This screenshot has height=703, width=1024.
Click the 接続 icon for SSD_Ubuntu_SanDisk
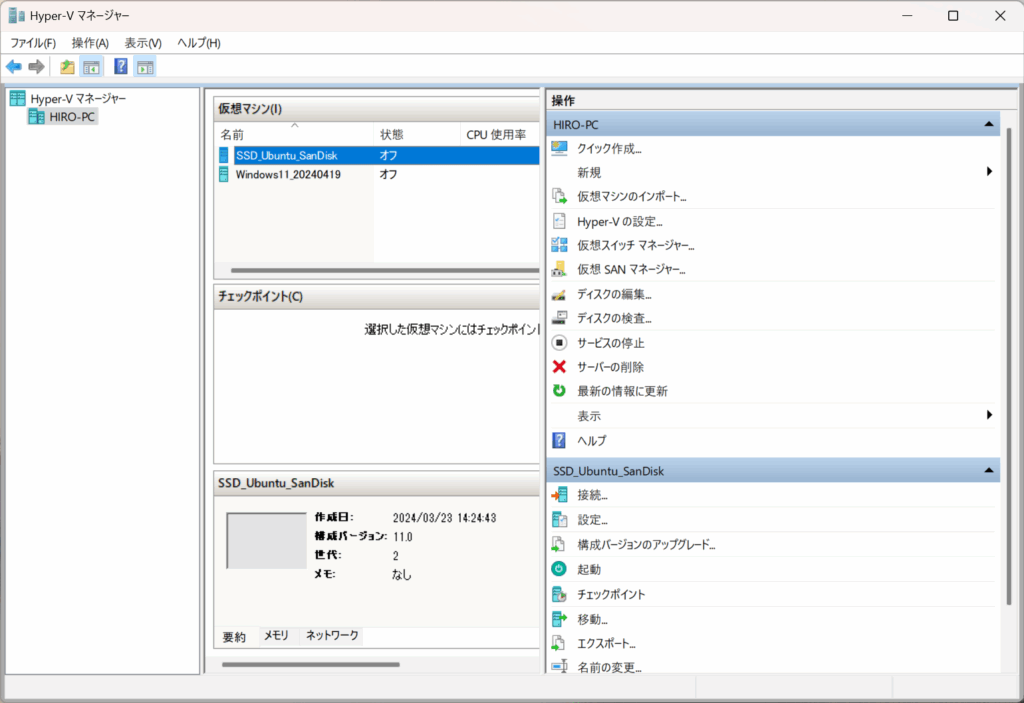point(560,495)
